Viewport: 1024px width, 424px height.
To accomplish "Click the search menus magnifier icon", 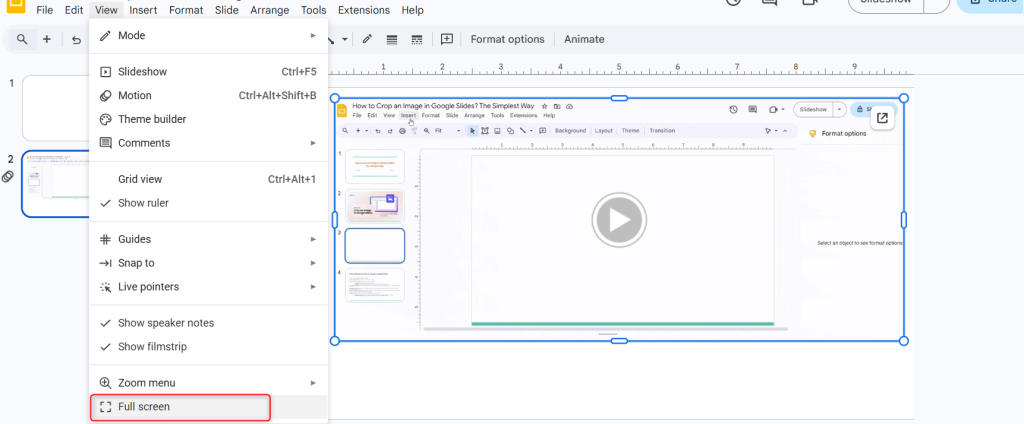I will tap(22, 39).
